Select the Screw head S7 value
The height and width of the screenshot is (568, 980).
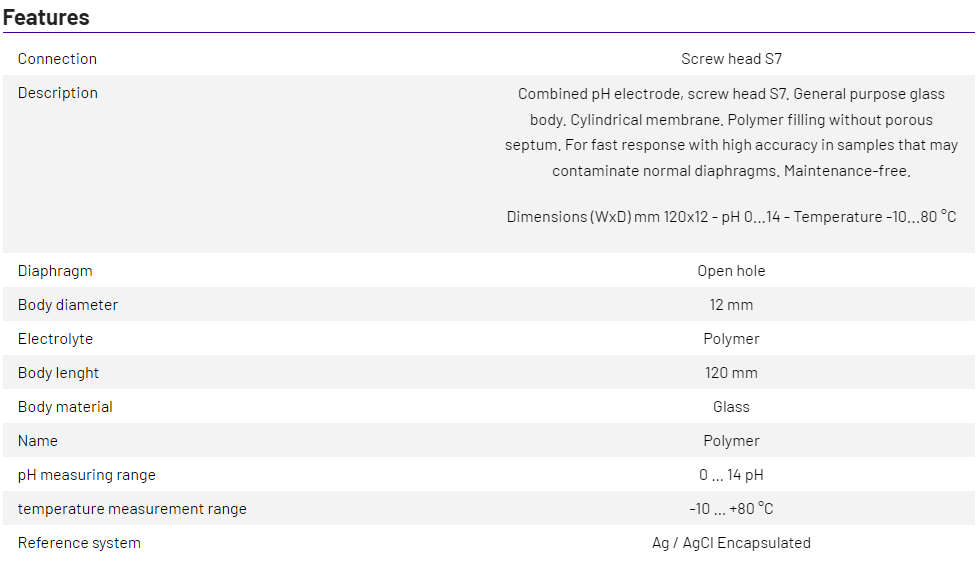pyautogui.click(x=731, y=59)
